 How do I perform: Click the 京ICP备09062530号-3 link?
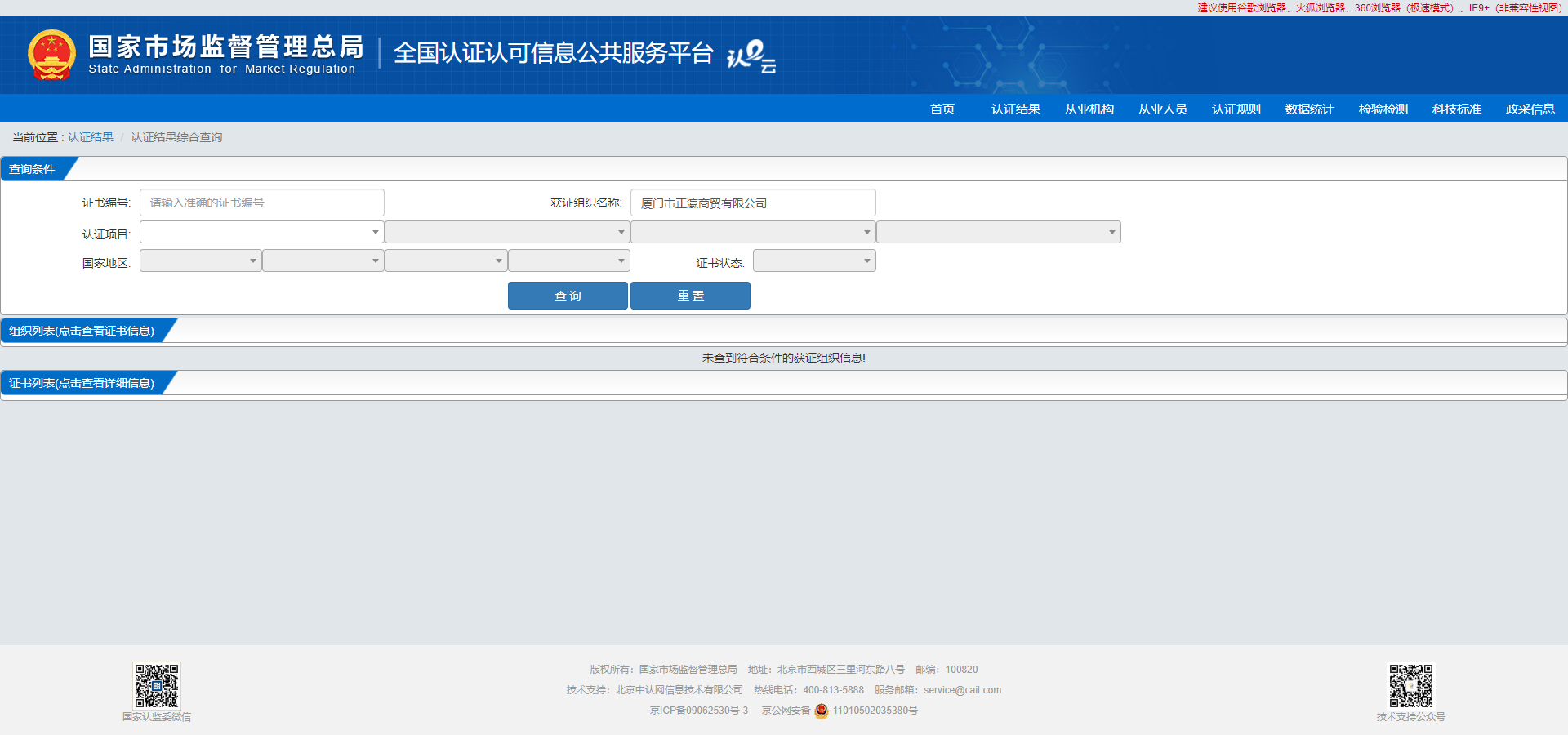(x=699, y=710)
